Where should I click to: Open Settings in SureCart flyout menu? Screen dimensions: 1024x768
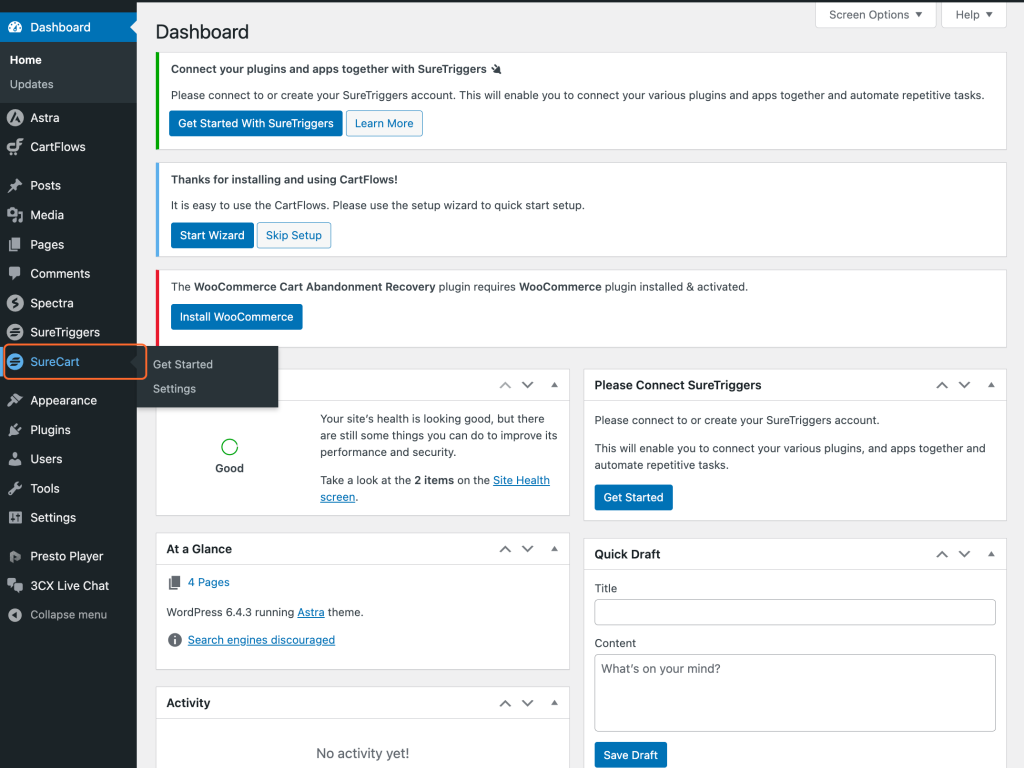pos(174,389)
